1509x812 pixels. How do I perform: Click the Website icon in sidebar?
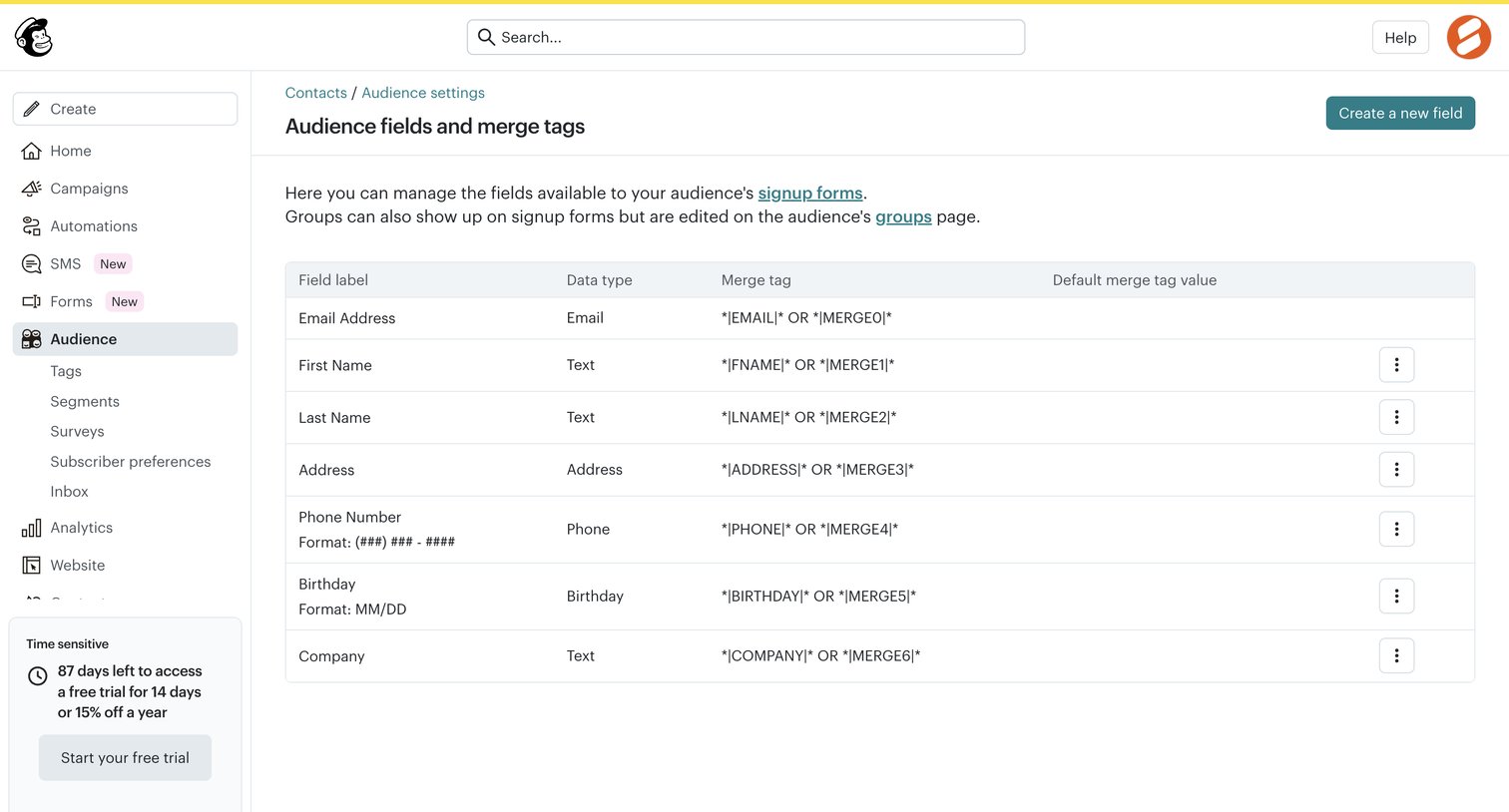[x=32, y=566]
